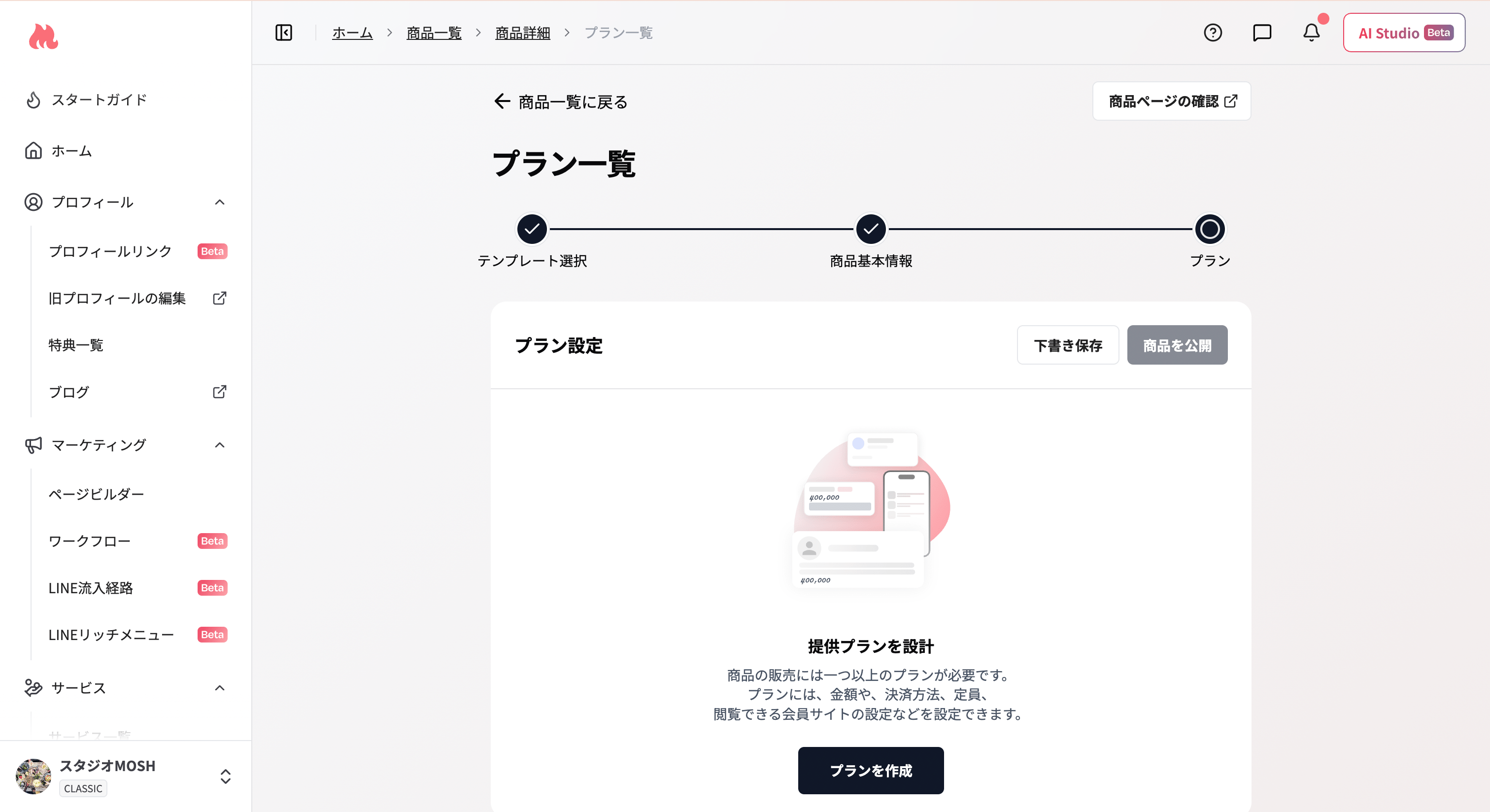Open the help question mark icon
Viewport: 1490px width, 812px height.
point(1213,33)
